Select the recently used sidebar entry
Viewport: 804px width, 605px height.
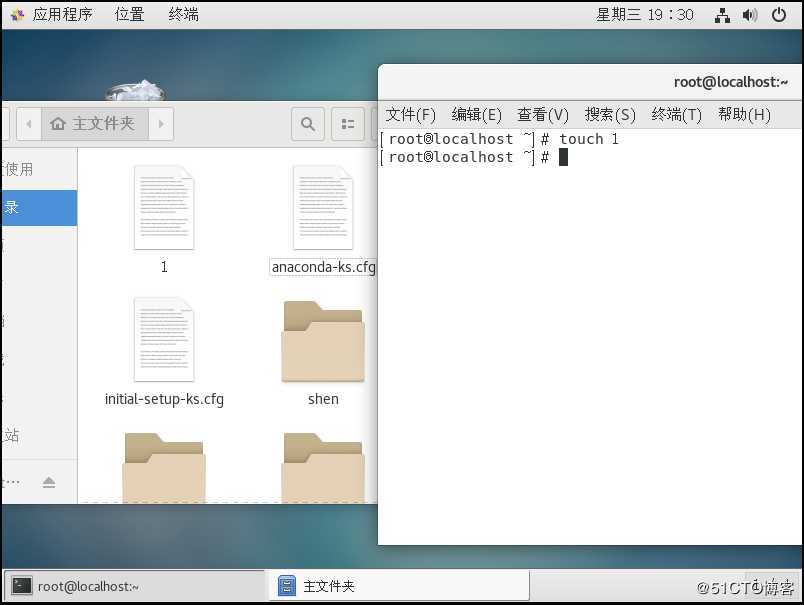pos(39,169)
